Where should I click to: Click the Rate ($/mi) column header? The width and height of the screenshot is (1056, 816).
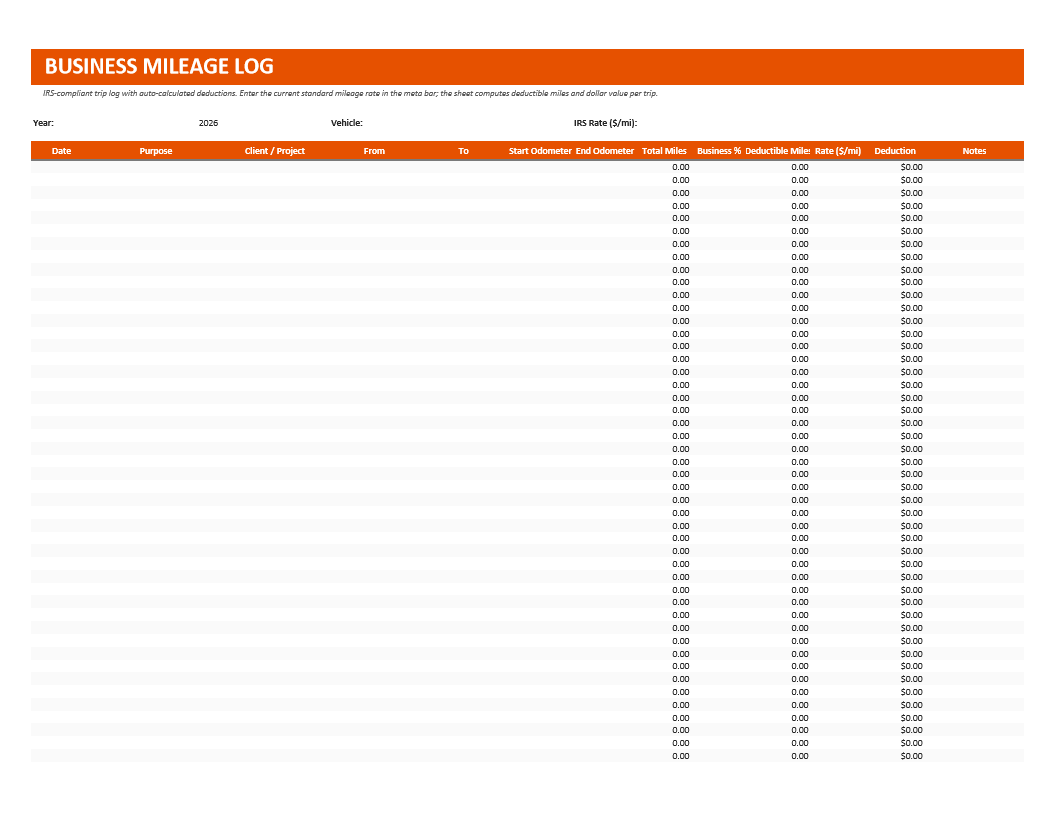click(x=838, y=151)
